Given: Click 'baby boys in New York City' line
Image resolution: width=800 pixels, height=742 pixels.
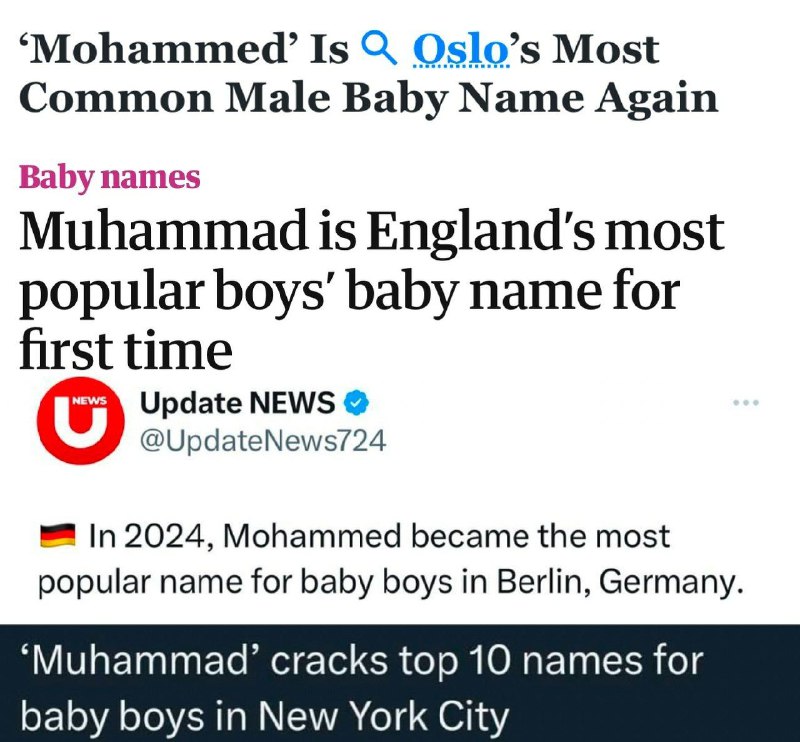Looking at the screenshot, I should (265, 715).
